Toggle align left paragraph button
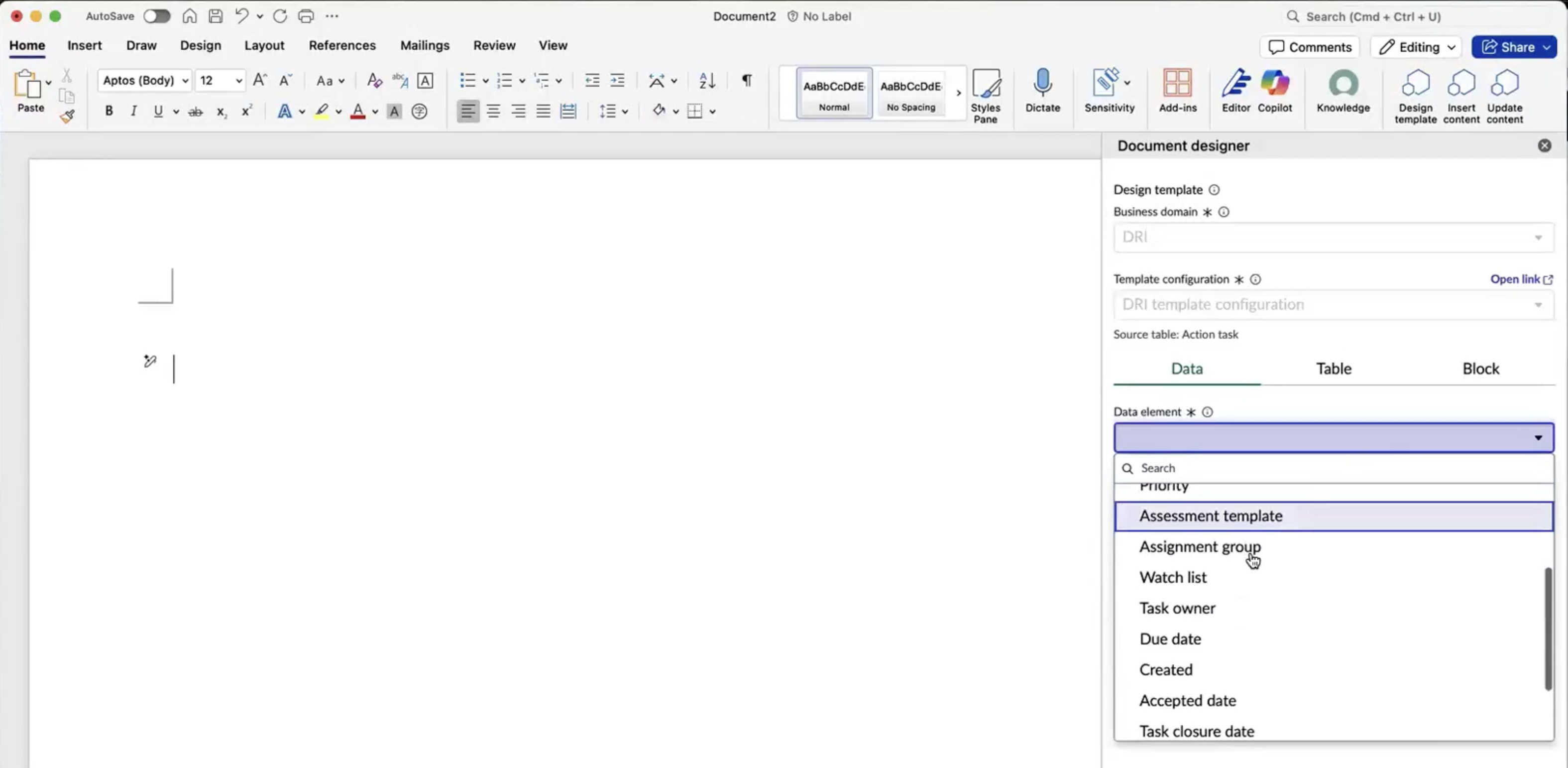Screen dimensions: 1568x768 [x=467, y=111]
